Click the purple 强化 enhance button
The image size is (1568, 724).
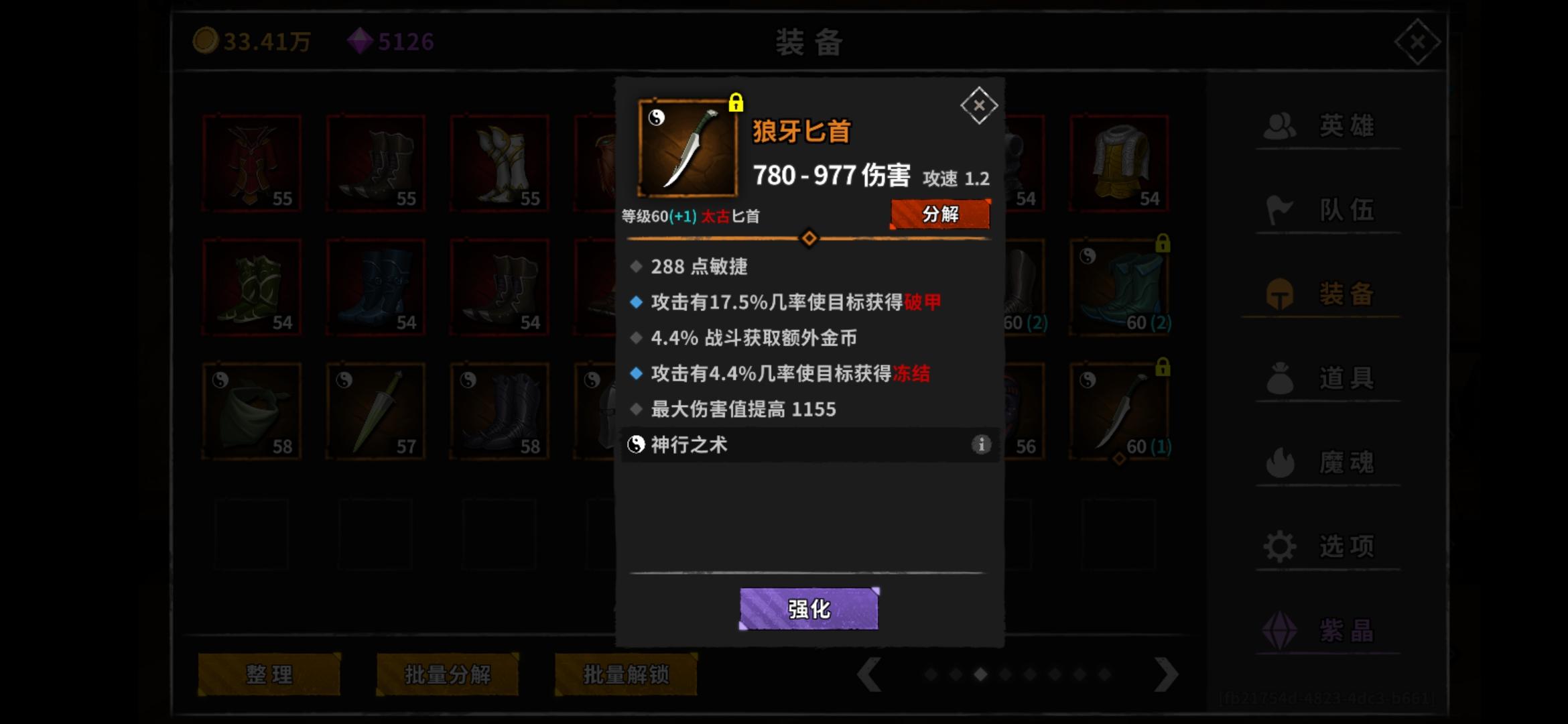tap(809, 609)
